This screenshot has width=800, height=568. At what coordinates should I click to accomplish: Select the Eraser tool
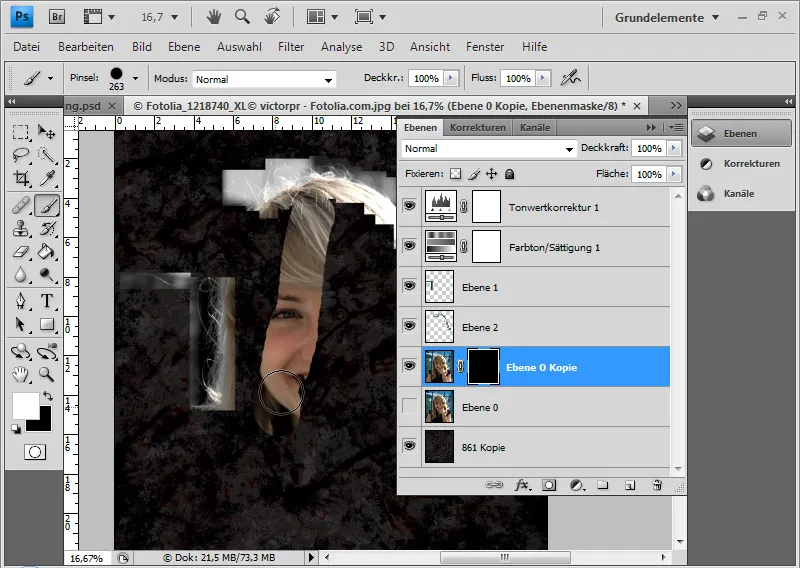point(20,251)
